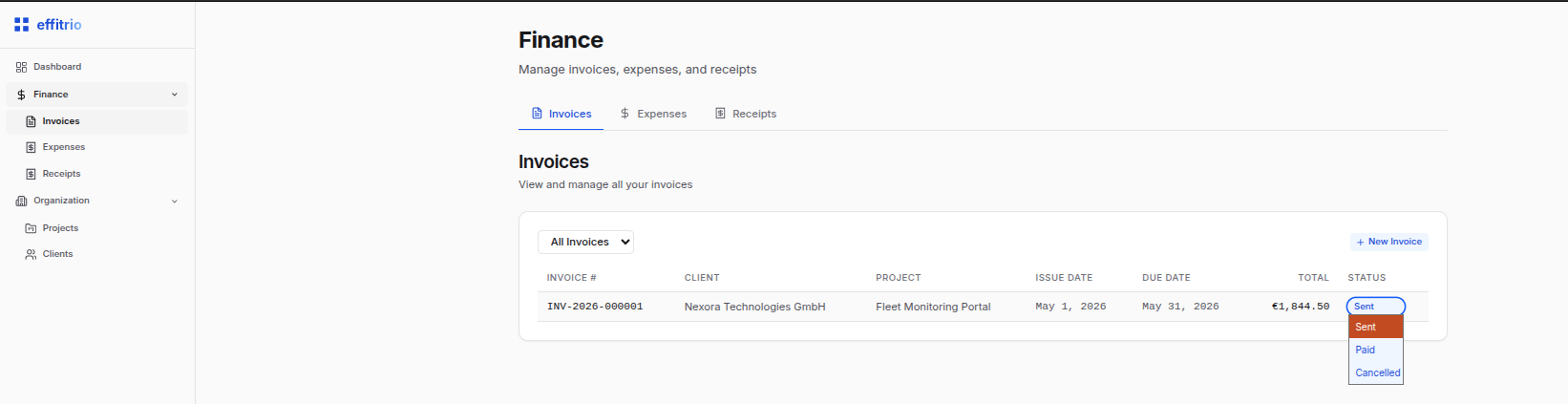The image size is (1568, 404).
Task: Switch to the Receipts tab
Action: point(746,114)
